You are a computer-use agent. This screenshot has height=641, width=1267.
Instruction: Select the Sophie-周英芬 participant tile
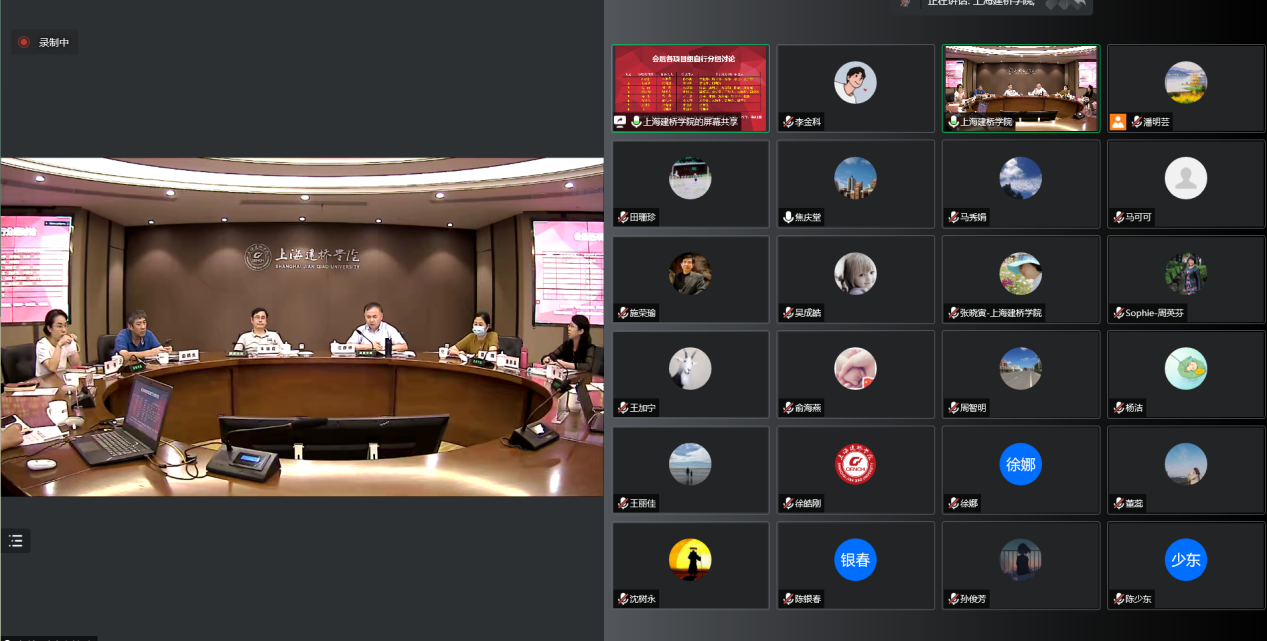1185,278
